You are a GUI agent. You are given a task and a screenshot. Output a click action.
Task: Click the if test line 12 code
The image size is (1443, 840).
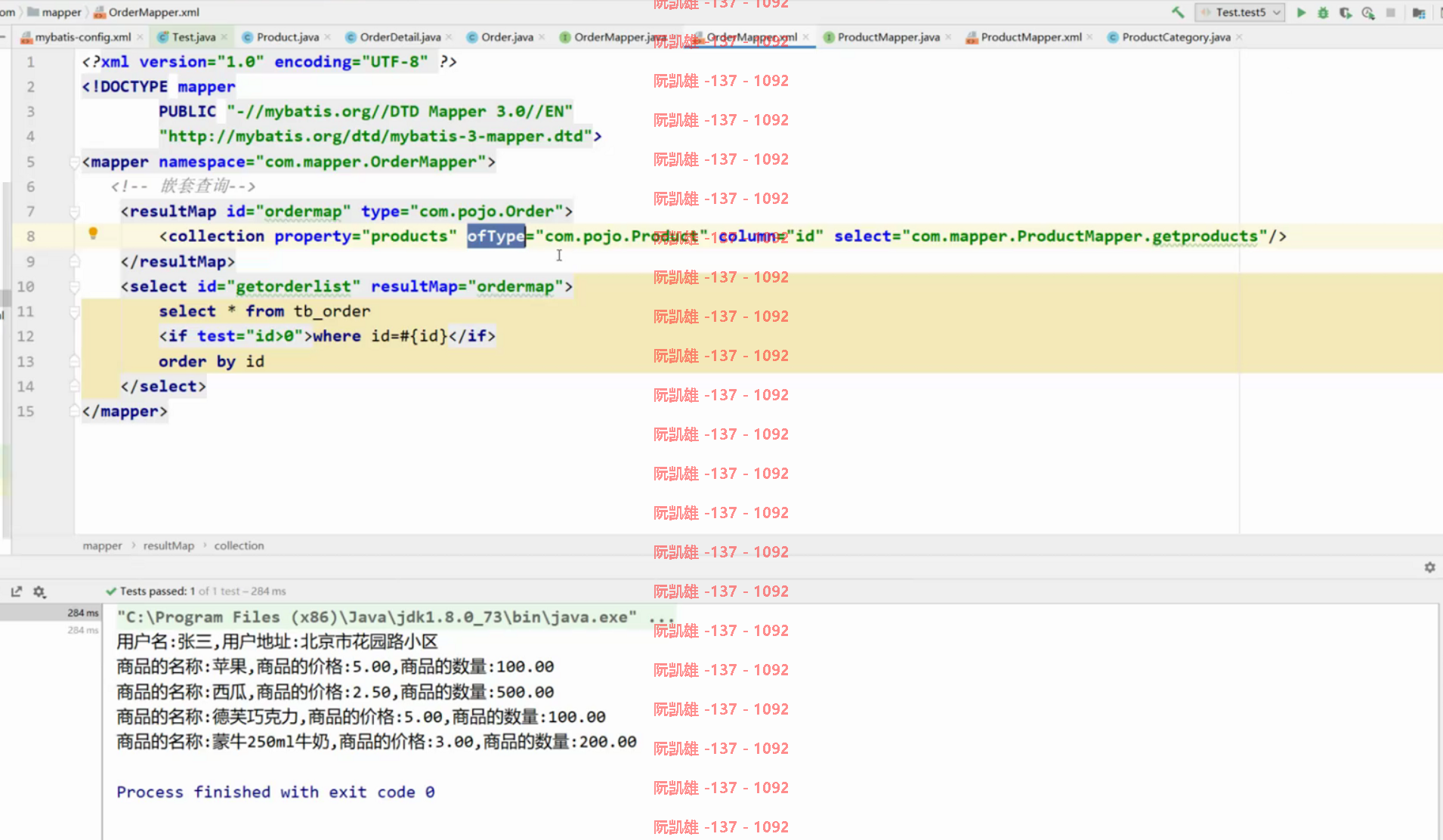coord(327,336)
